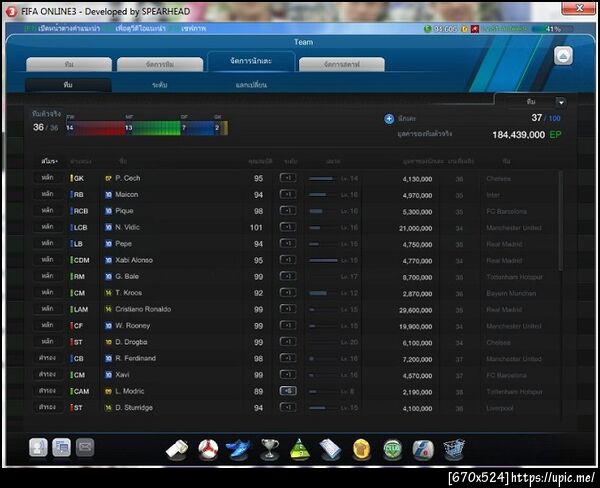Click the second top menu link

tap(140, 29)
